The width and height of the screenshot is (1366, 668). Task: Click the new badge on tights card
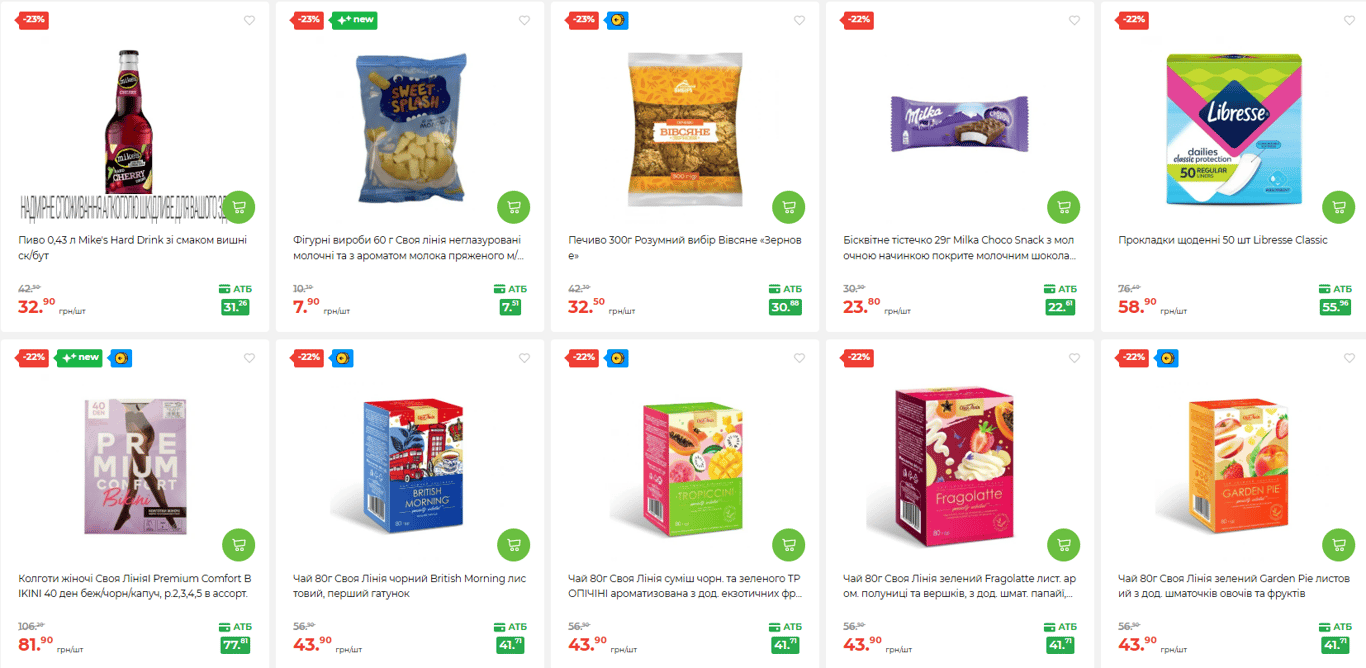79,358
